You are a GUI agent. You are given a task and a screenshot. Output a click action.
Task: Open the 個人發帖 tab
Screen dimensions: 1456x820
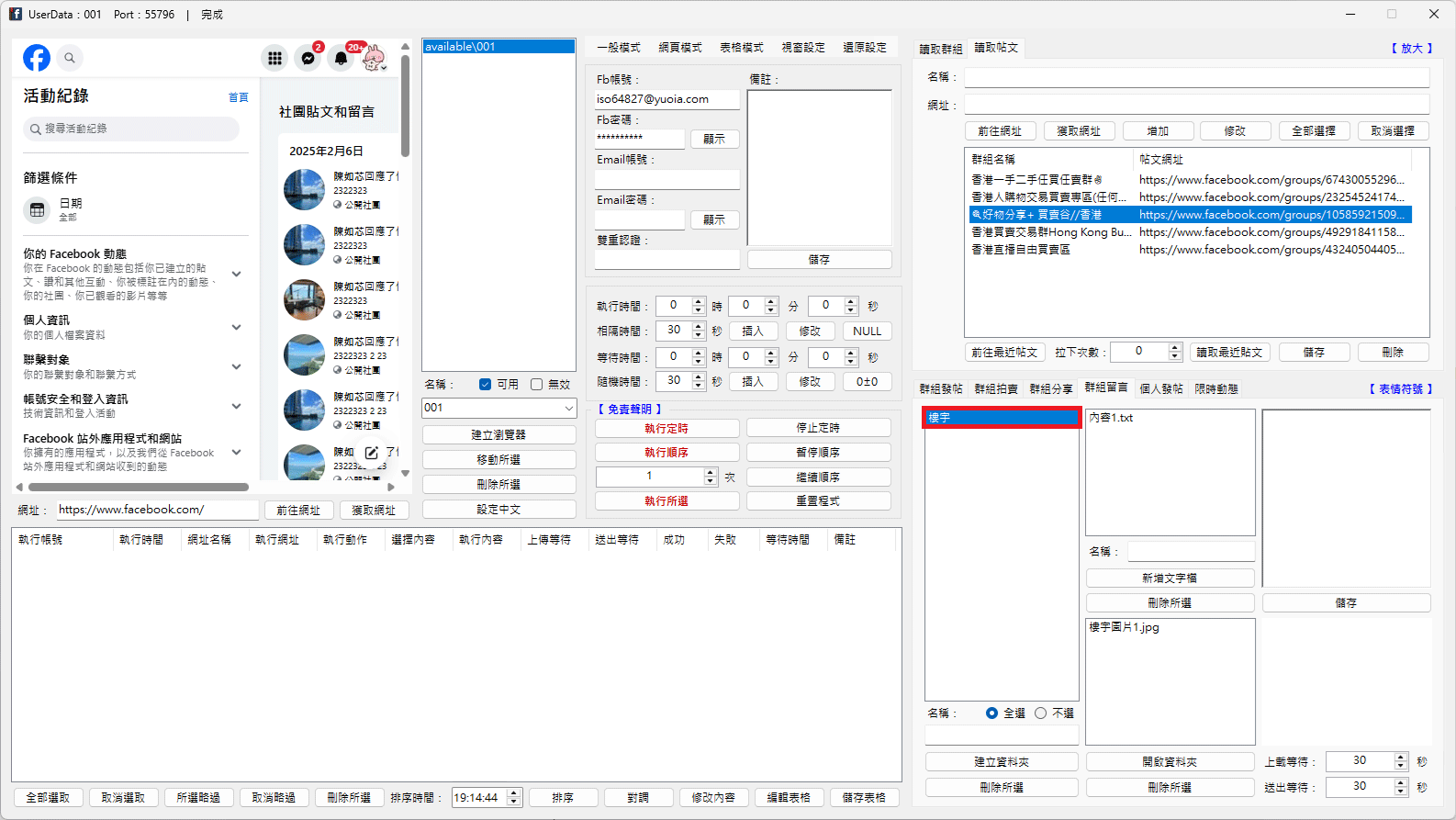pos(1161,389)
